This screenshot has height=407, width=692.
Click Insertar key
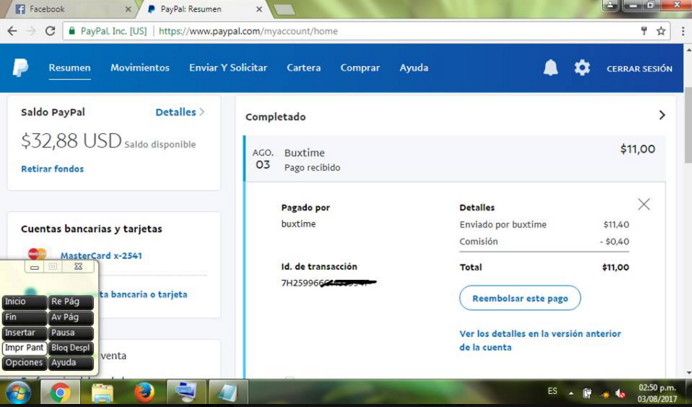click(x=24, y=333)
